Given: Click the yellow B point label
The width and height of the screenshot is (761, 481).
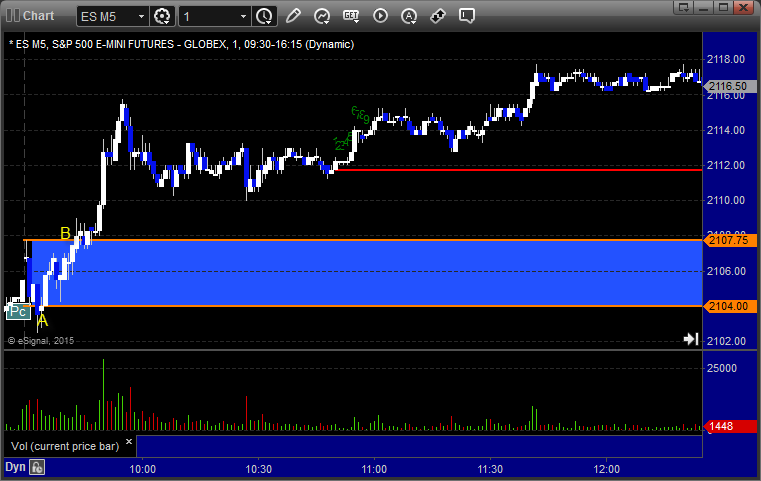Looking at the screenshot, I should (x=65, y=233).
